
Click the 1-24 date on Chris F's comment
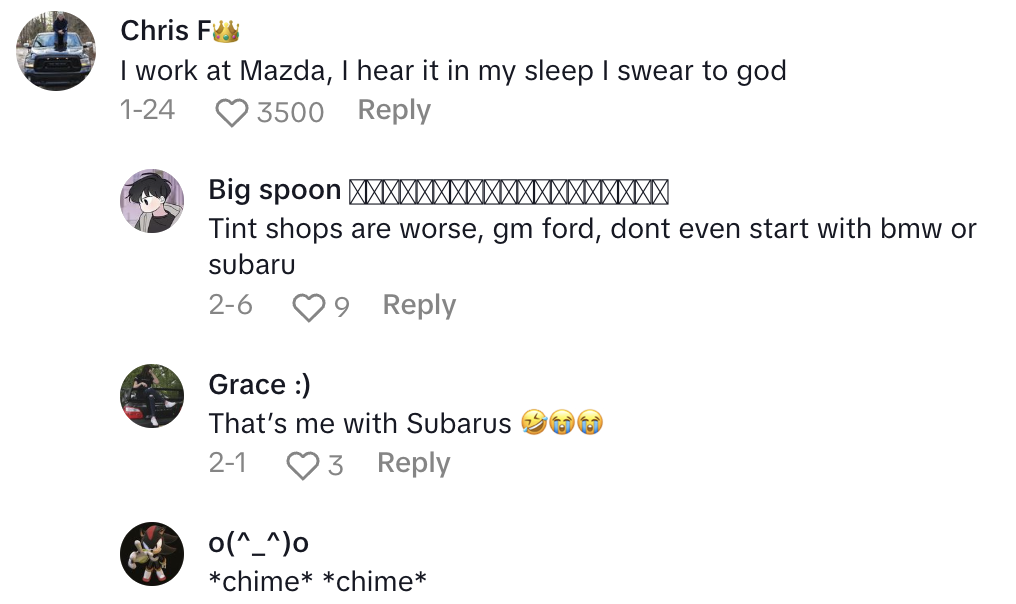pos(147,110)
